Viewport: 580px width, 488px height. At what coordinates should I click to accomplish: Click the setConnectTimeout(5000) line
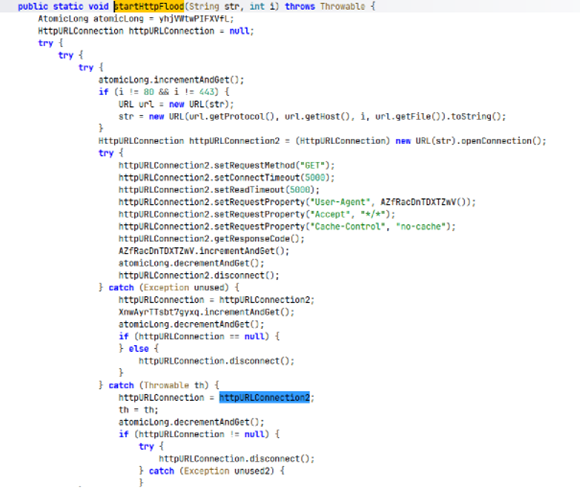(226, 178)
